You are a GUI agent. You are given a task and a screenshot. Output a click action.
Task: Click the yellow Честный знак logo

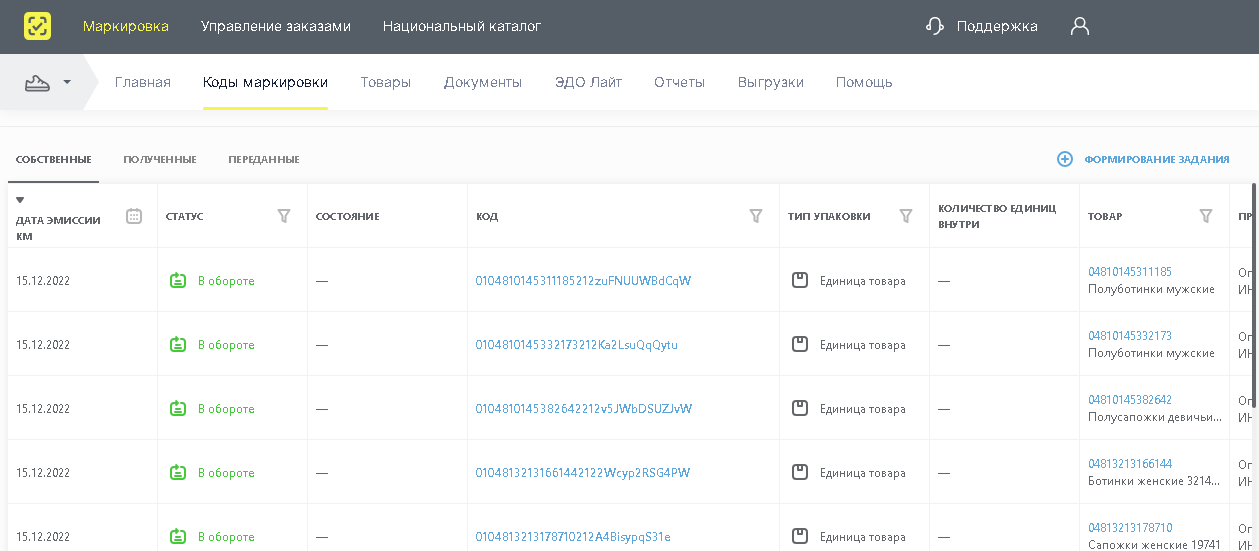click(37, 26)
